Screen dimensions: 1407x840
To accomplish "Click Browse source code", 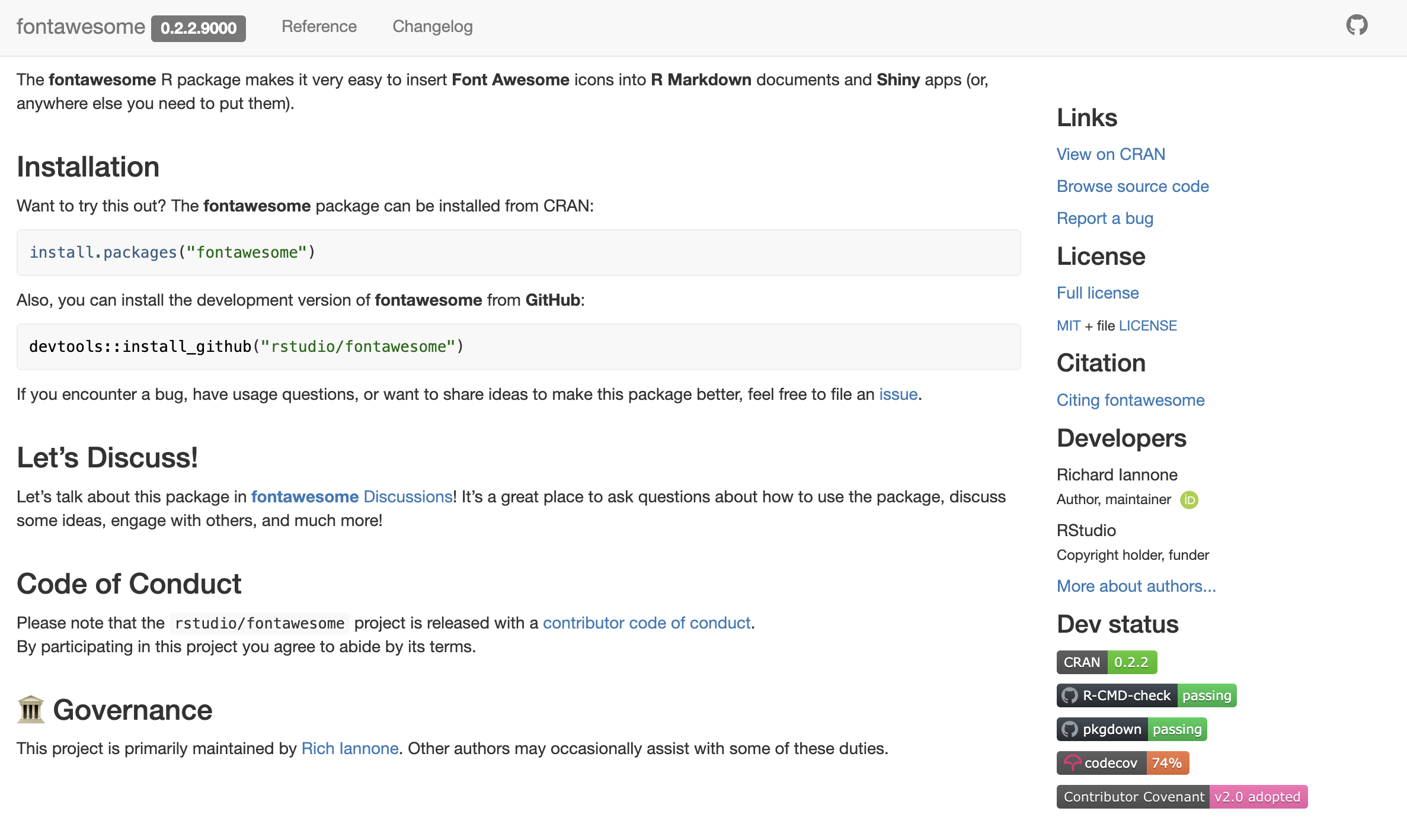I will click(1133, 186).
